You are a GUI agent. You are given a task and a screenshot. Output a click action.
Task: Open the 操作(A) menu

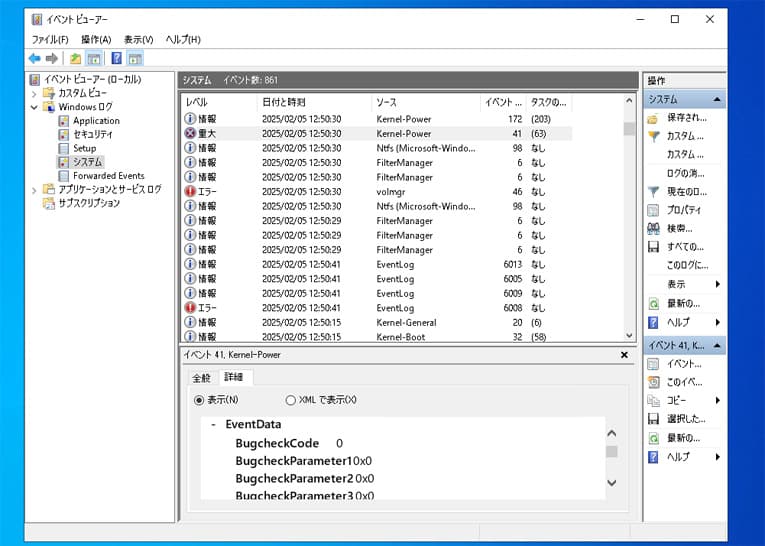(x=96, y=39)
